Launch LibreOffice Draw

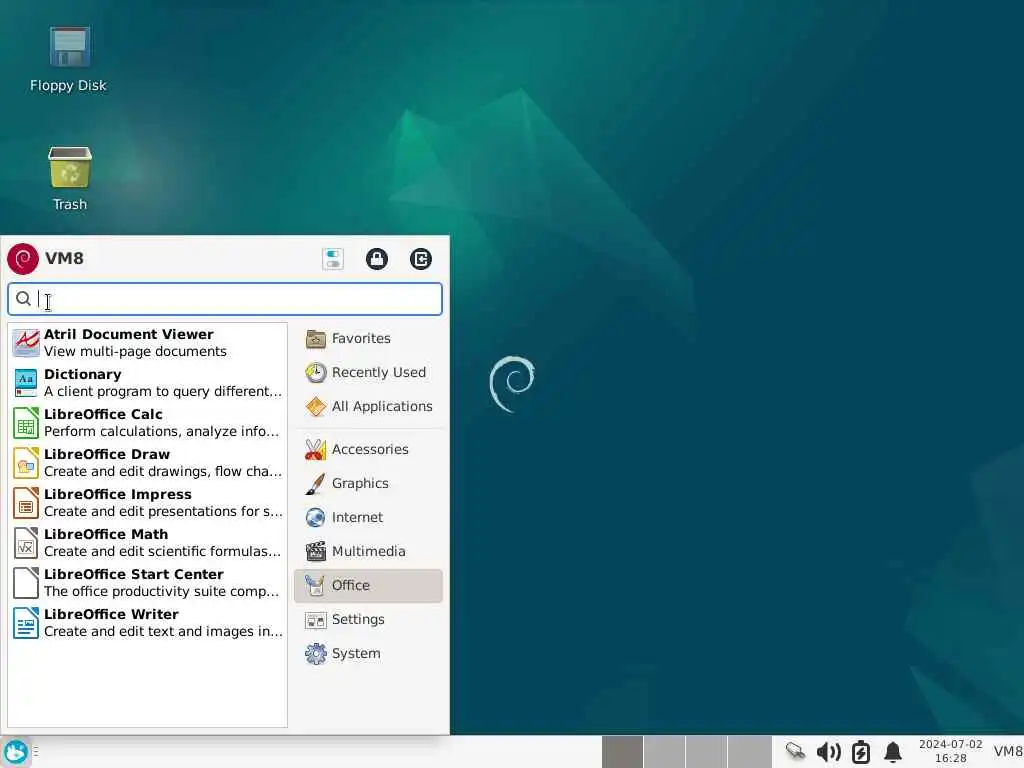pos(148,462)
